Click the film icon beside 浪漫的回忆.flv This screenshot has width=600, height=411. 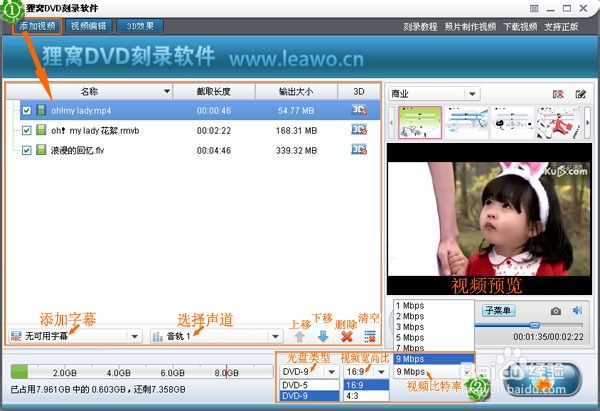tap(41, 150)
